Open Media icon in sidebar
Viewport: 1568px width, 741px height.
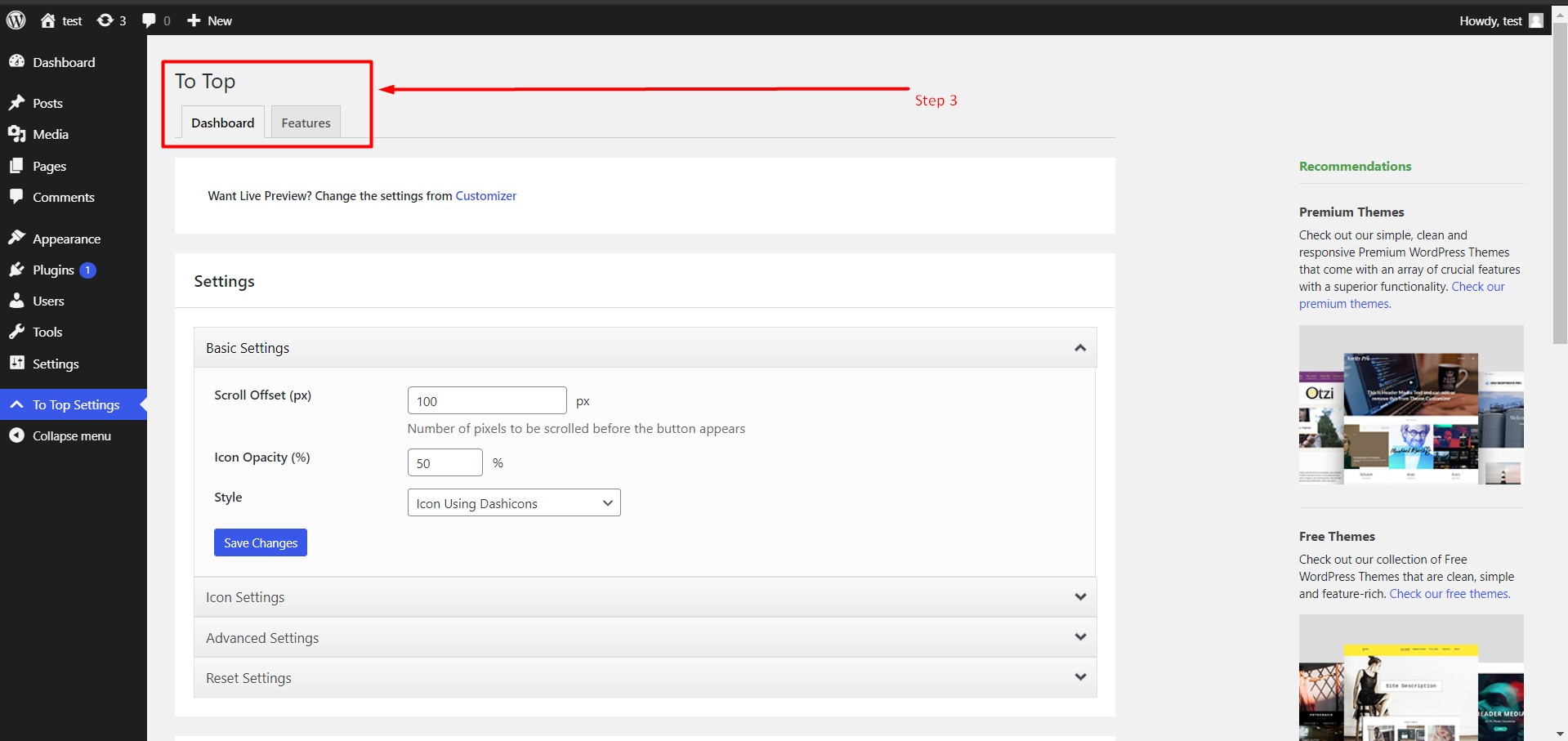[16, 134]
